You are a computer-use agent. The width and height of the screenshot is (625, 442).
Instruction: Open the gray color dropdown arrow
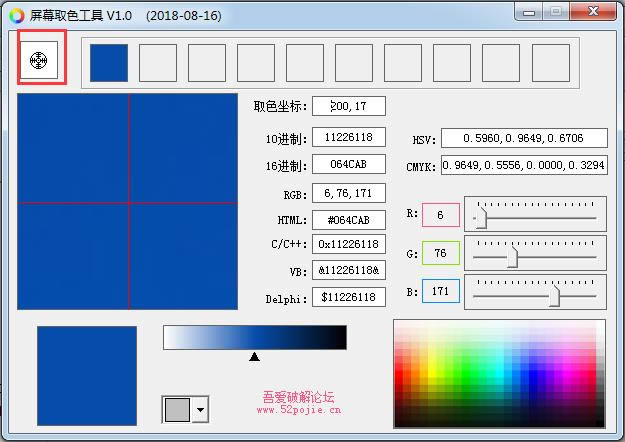(x=201, y=409)
